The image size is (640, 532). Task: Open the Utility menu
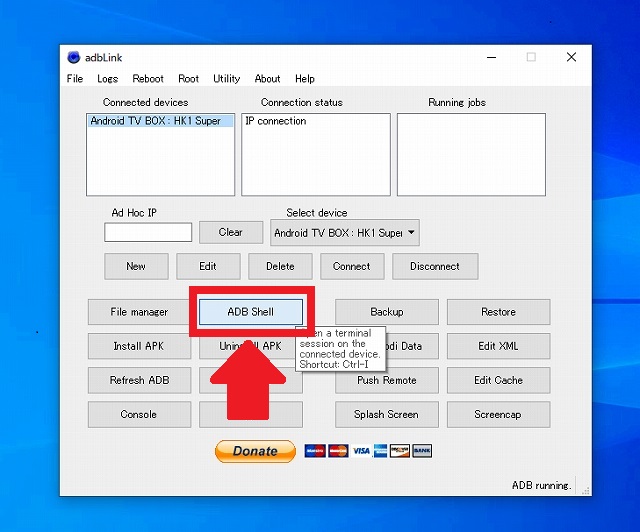(x=227, y=78)
